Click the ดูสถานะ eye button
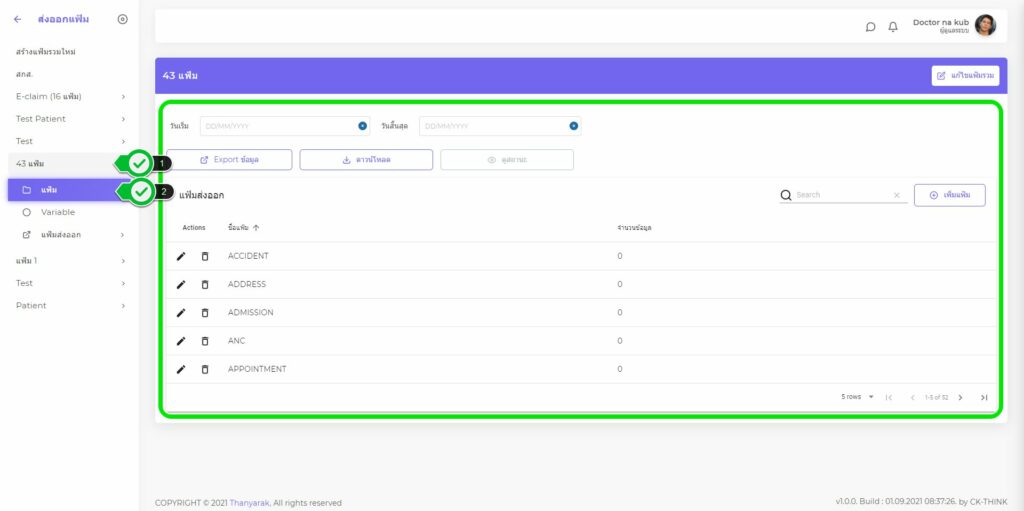 click(x=507, y=160)
